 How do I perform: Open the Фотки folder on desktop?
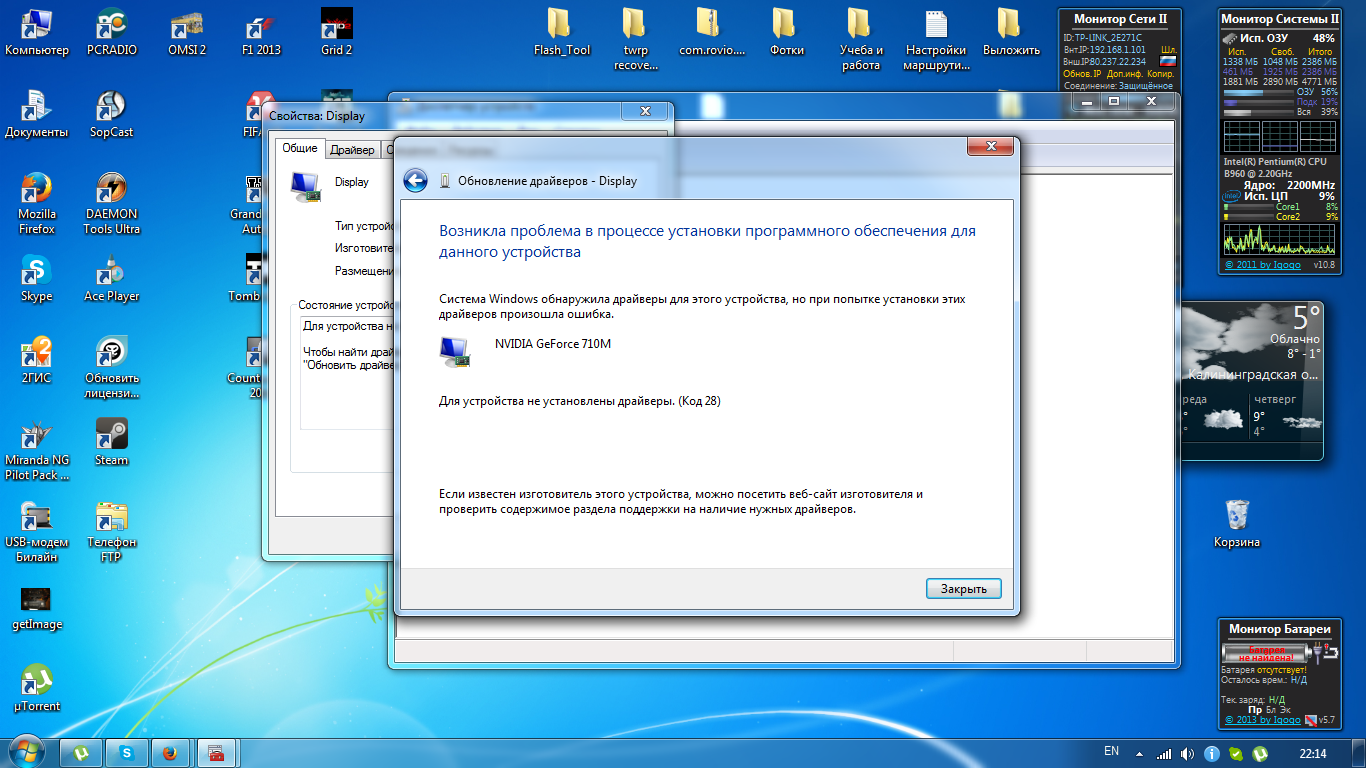pos(786,32)
